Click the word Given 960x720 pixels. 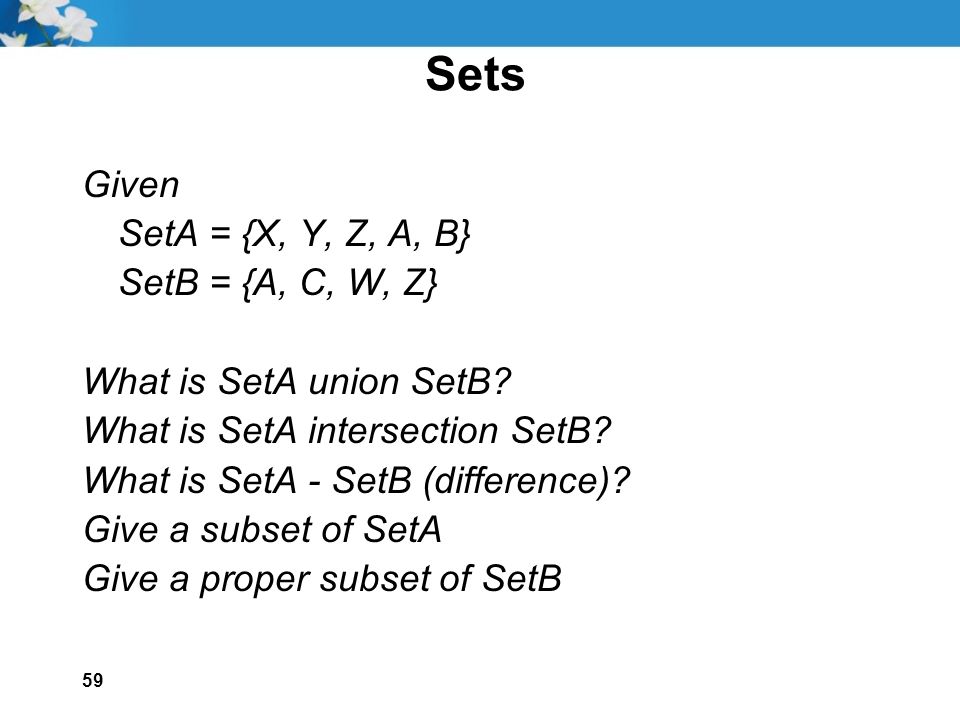pos(131,184)
